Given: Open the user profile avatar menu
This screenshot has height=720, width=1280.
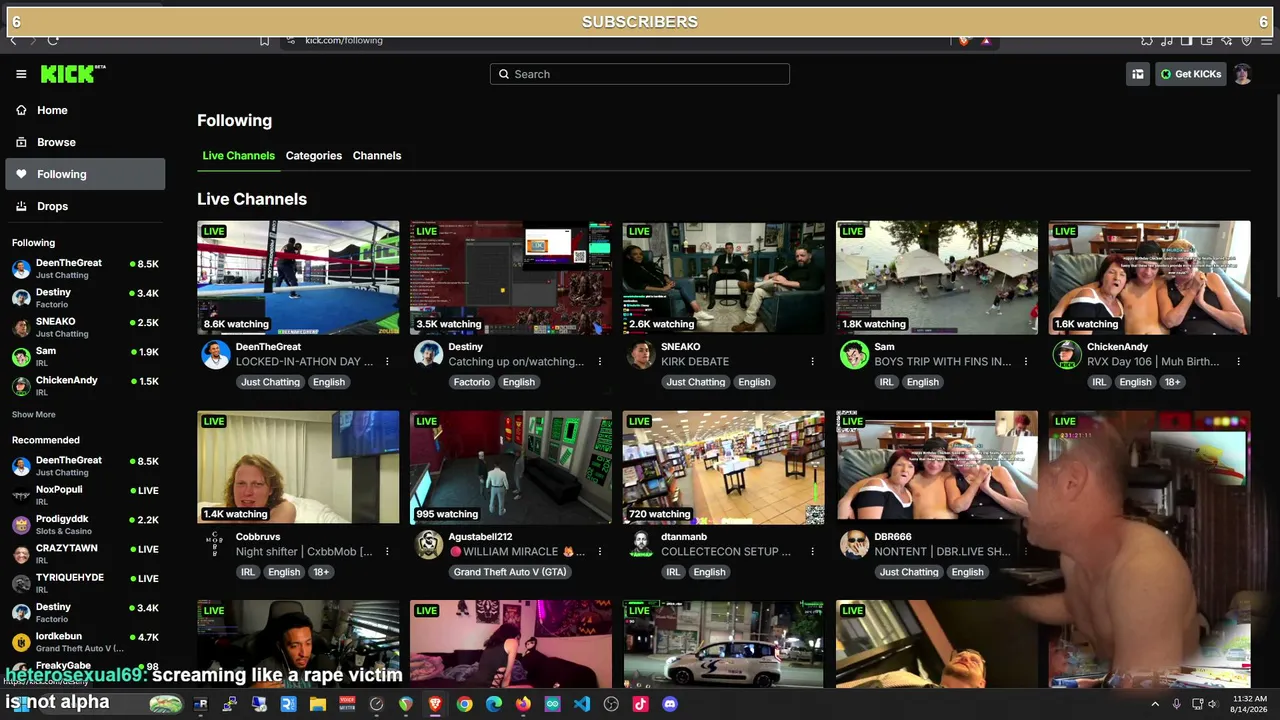Looking at the screenshot, I should (x=1242, y=74).
